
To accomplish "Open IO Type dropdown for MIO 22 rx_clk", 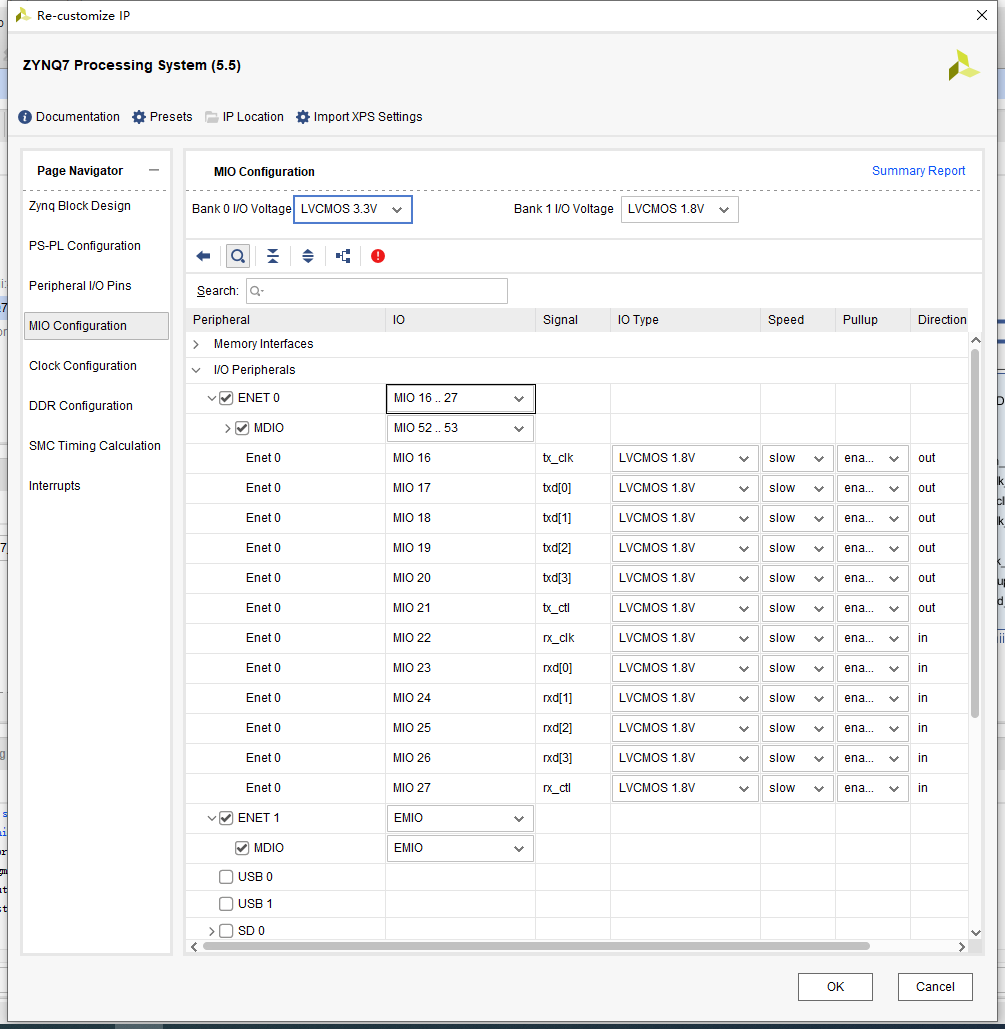I will (x=685, y=638).
